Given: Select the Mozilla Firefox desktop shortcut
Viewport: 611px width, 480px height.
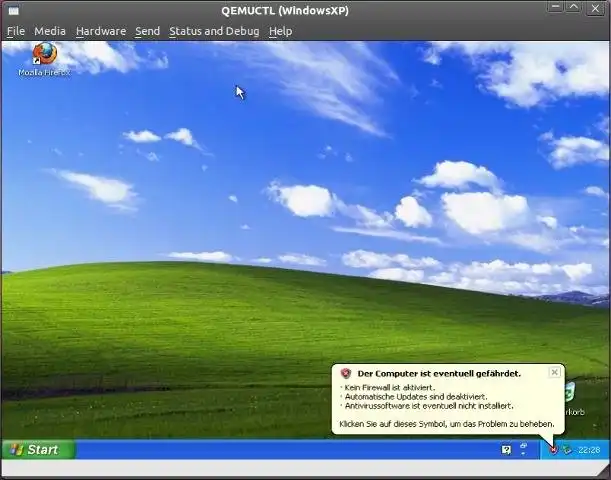Looking at the screenshot, I should coord(44,60).
